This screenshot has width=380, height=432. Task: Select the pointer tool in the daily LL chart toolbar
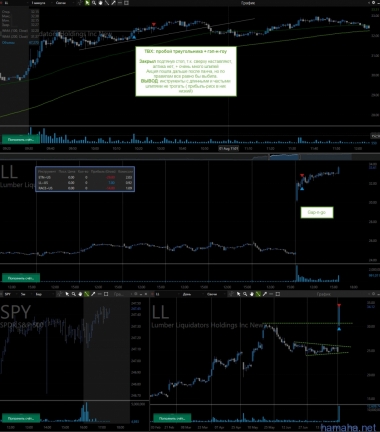pyautogui.click(x=238, y=294)
